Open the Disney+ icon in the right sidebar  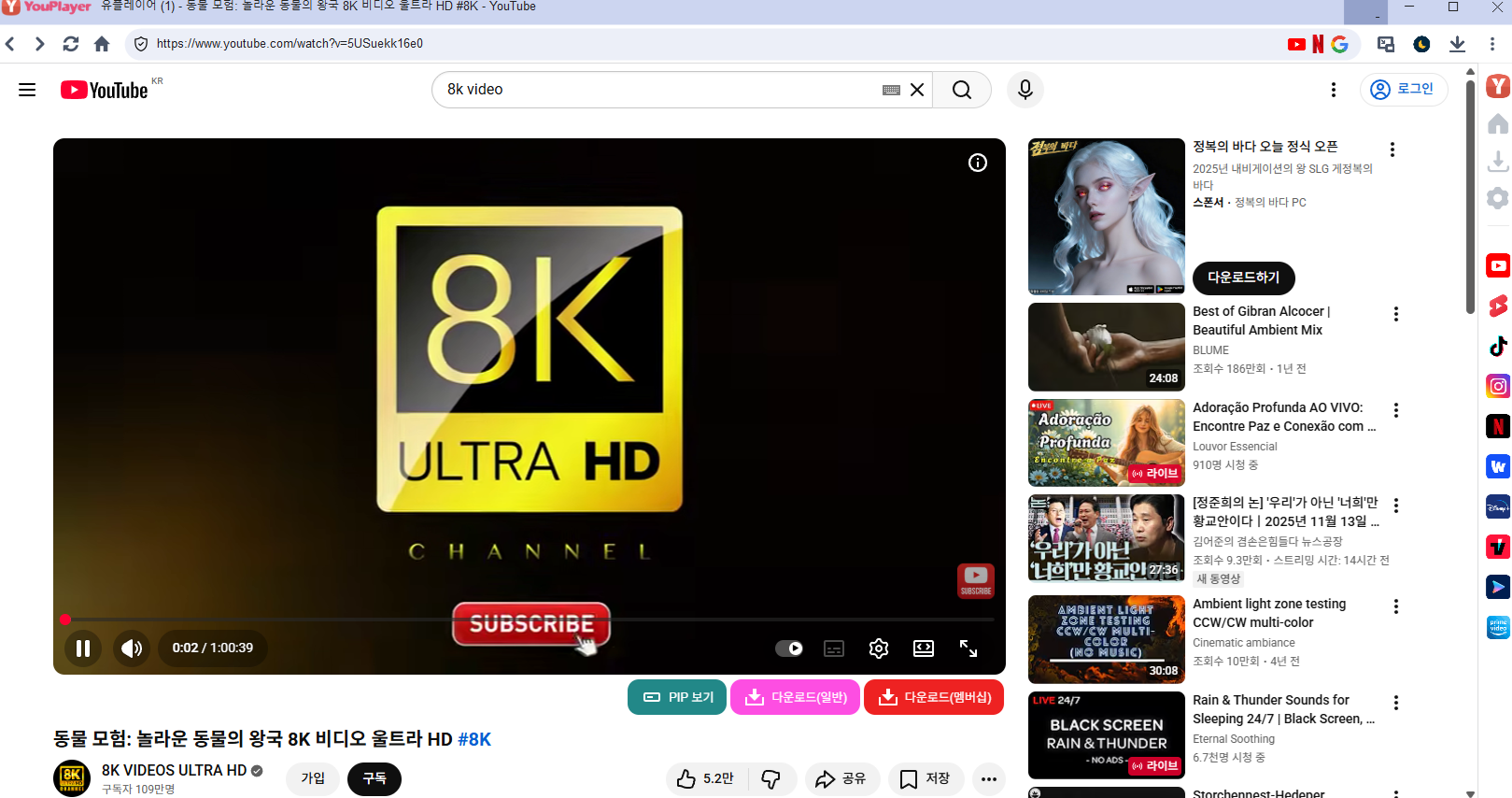coord(1498,506)
